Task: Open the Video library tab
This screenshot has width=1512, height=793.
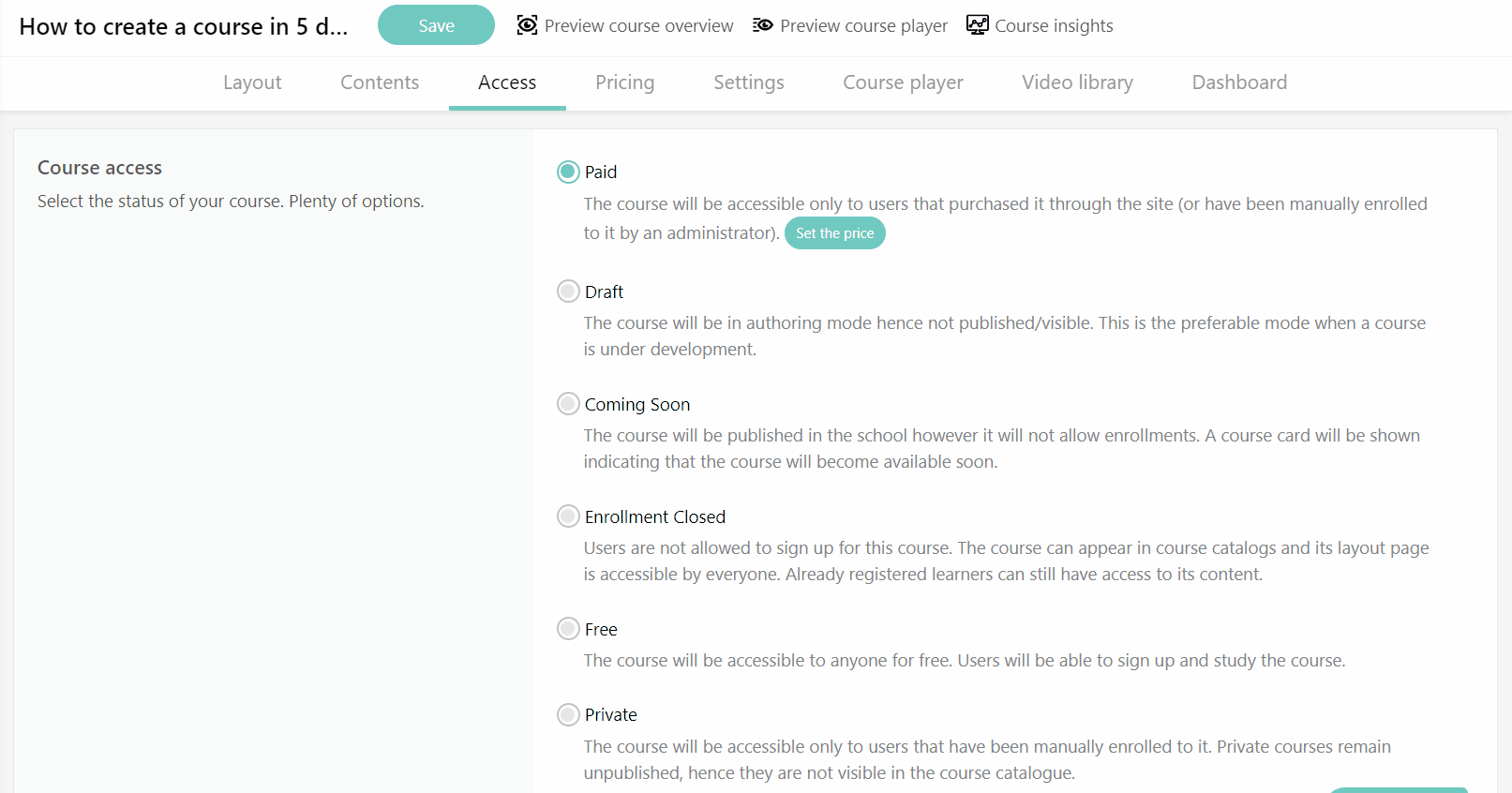Action: tap(1077, 82)
